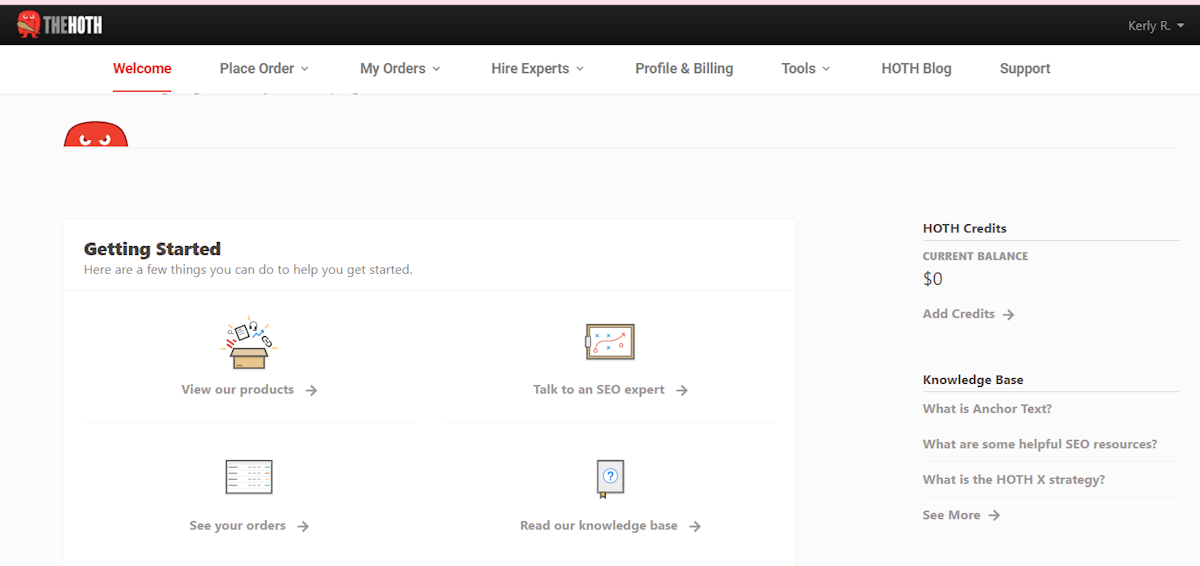Open the Support page
This screenshot has width=1200, height=566.
[1025, 69]
